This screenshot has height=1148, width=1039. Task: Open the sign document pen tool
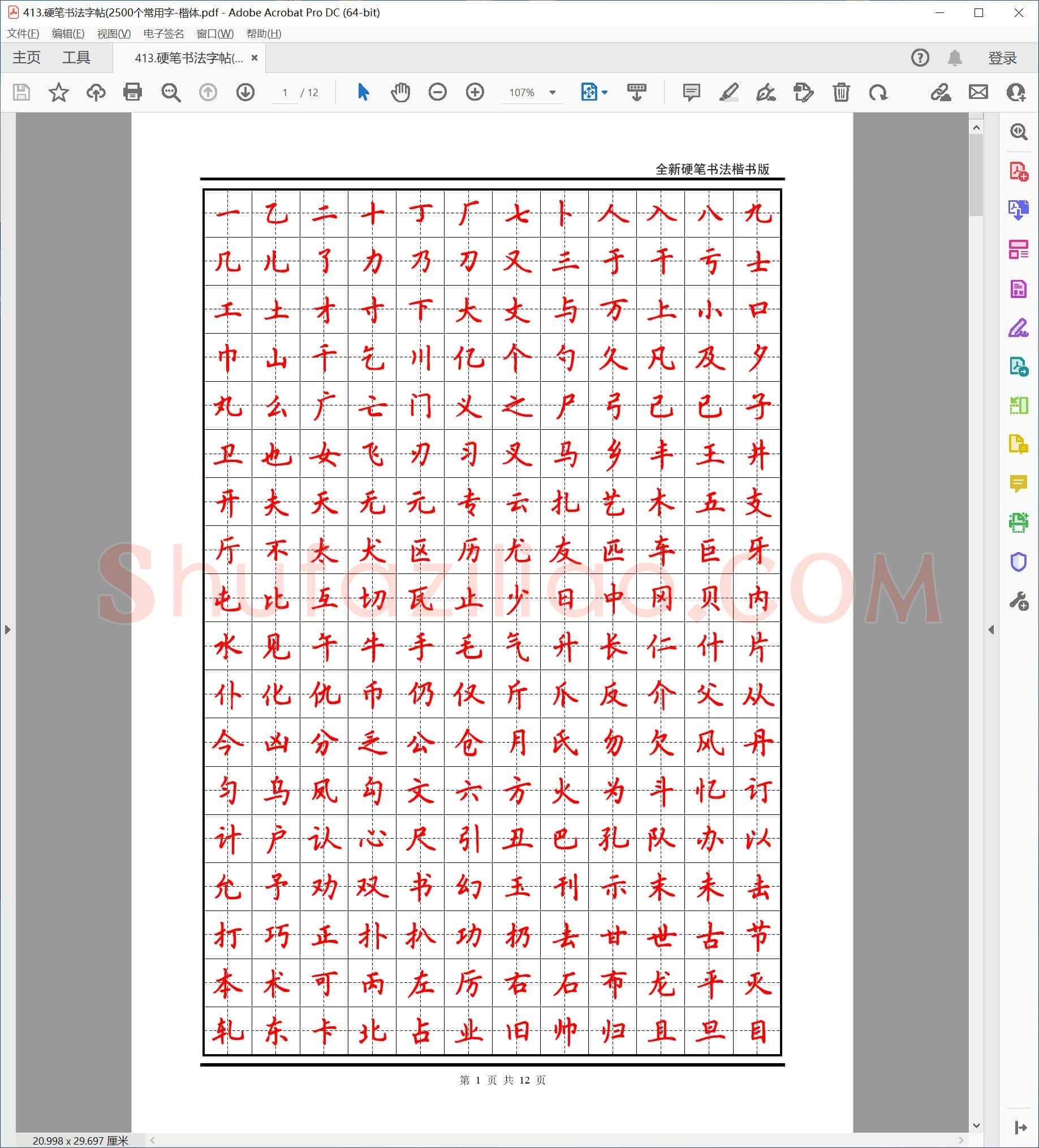coord(766,92)
